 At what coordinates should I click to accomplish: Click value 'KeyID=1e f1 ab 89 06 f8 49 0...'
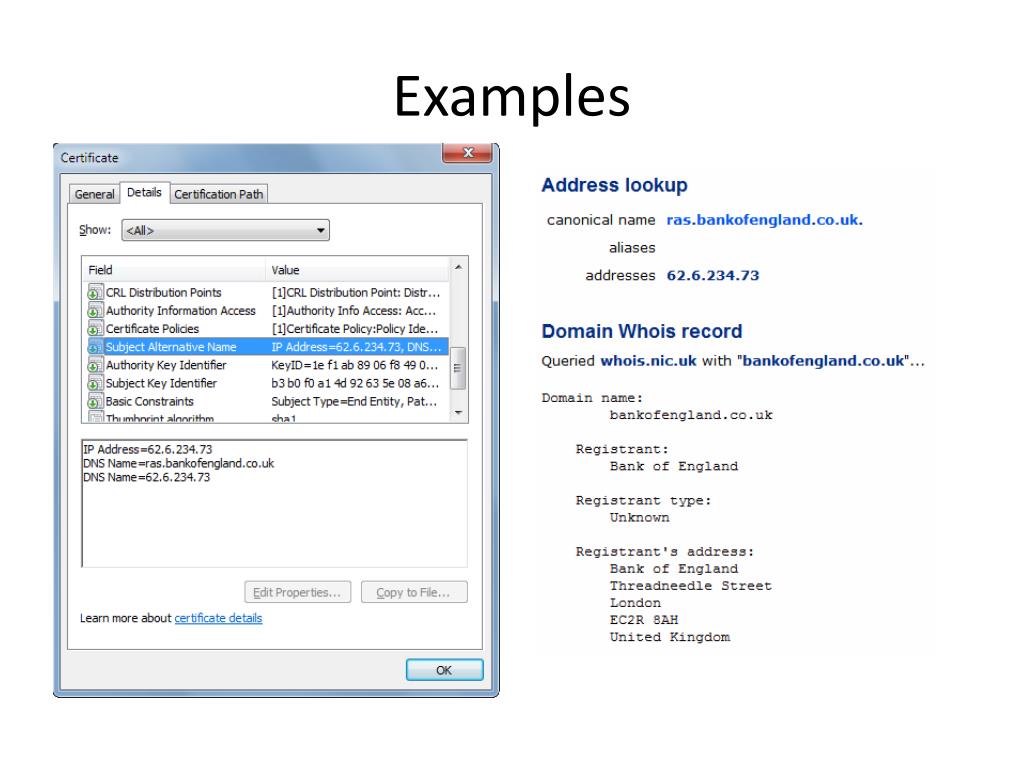tap(355, 365)
